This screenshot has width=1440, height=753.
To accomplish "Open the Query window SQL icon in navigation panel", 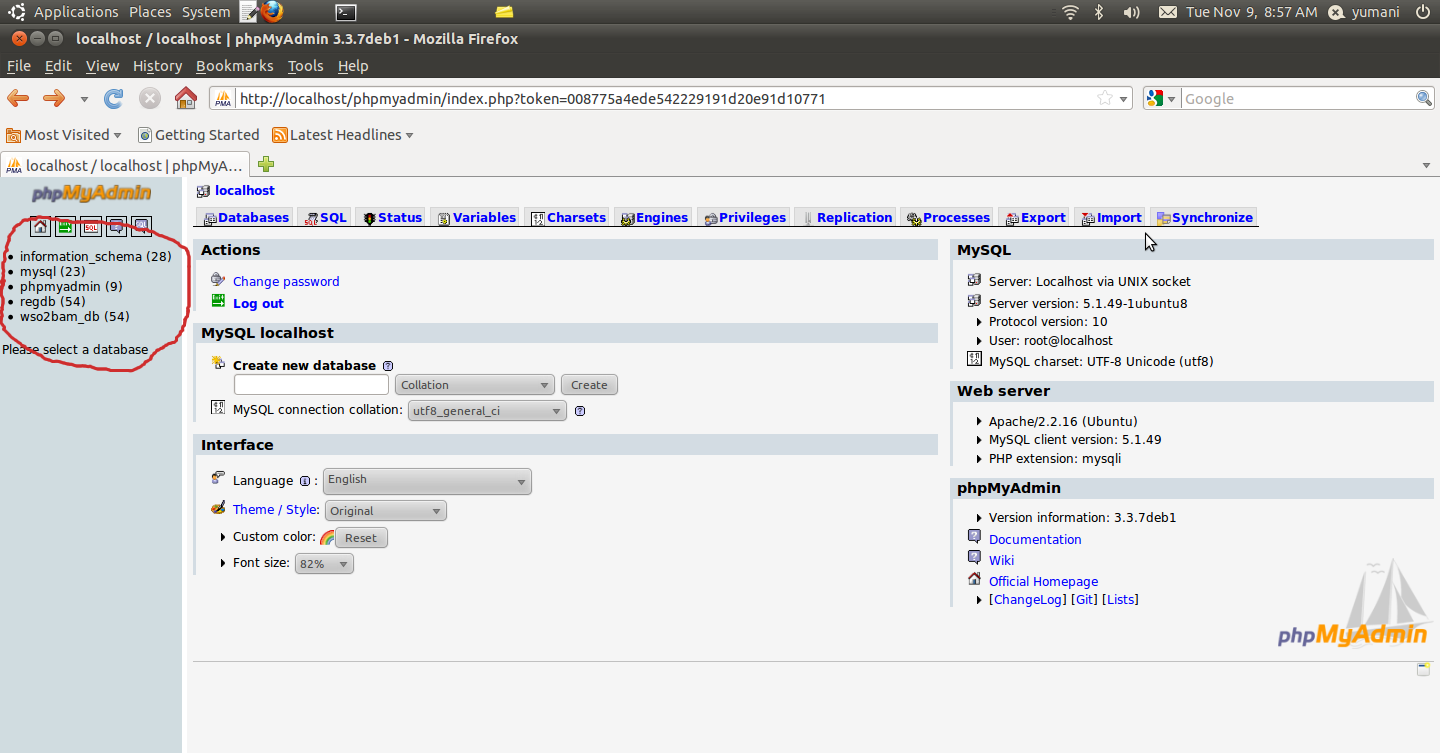I will coord(91,226).
